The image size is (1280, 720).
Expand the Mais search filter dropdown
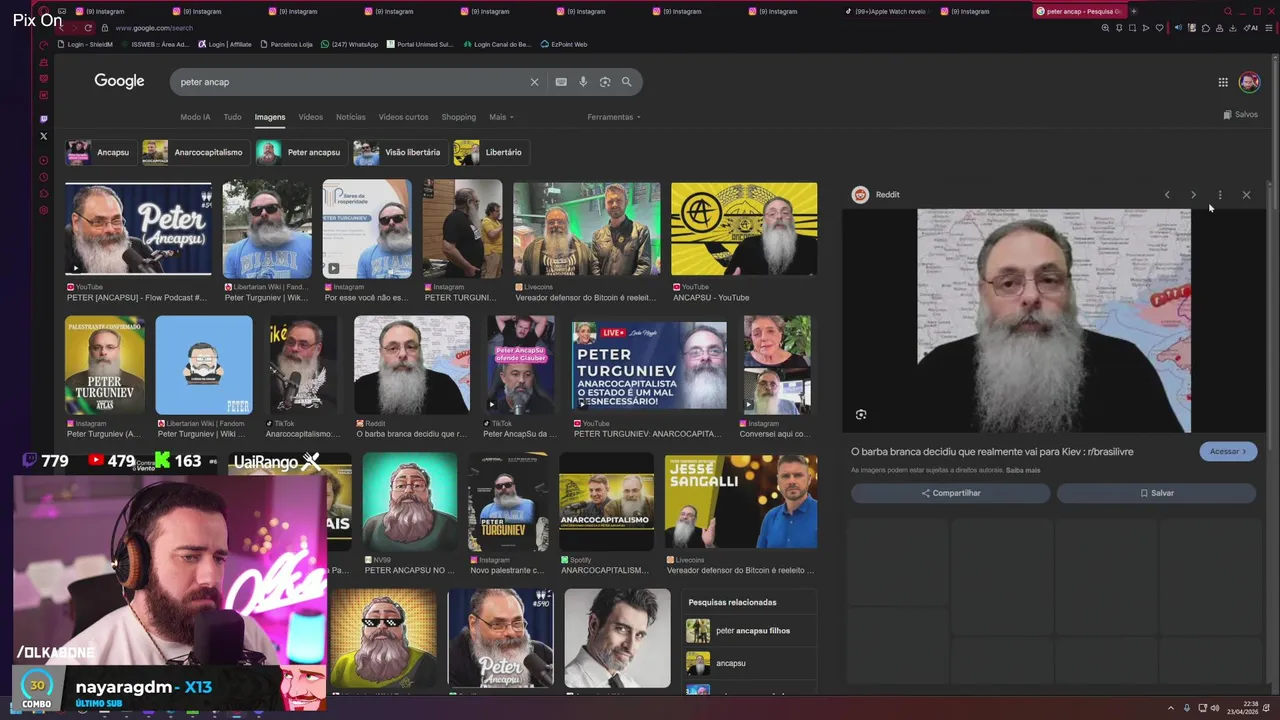501,117
